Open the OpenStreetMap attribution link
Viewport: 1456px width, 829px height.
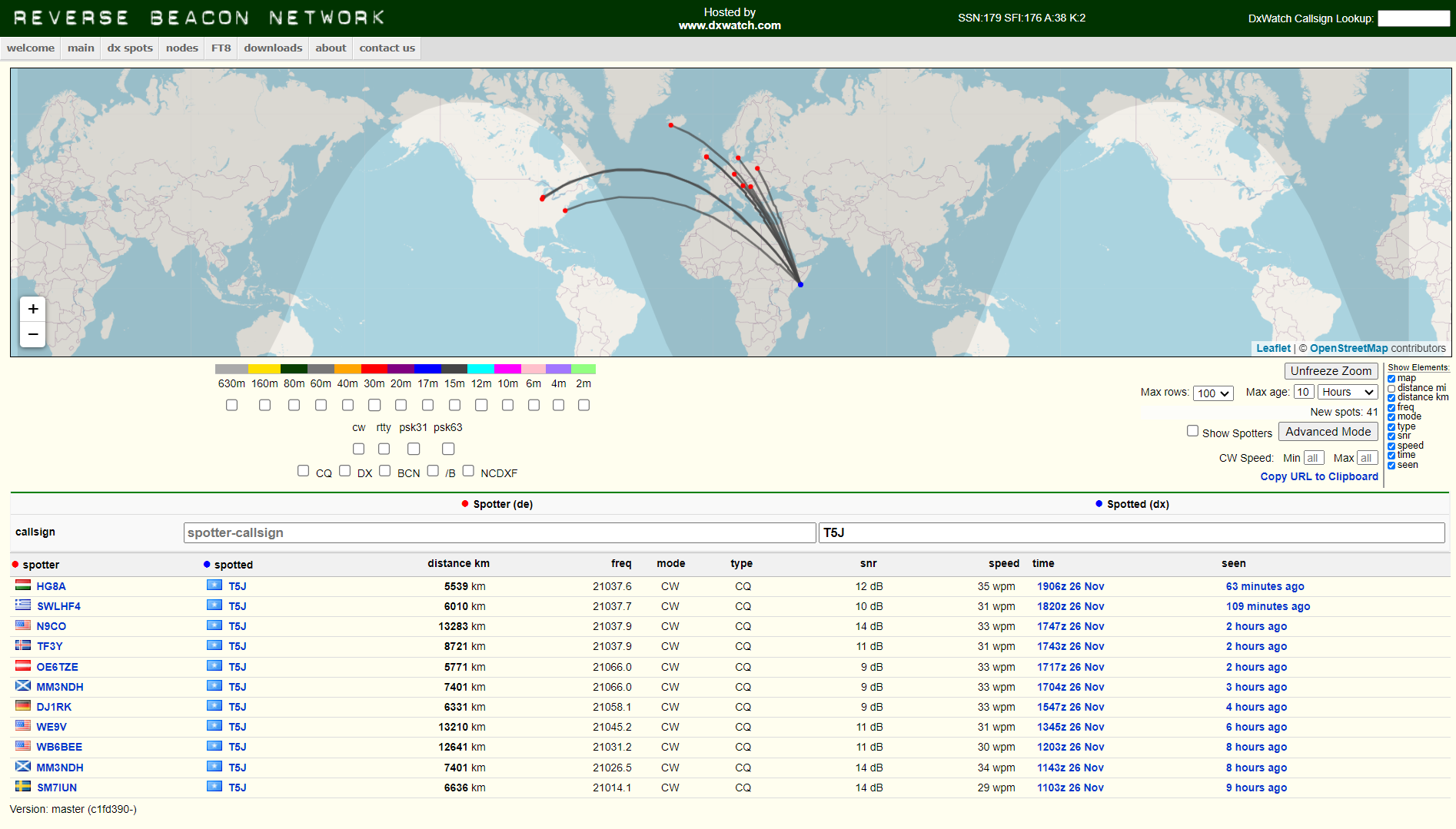click(x=1349, y=348)
